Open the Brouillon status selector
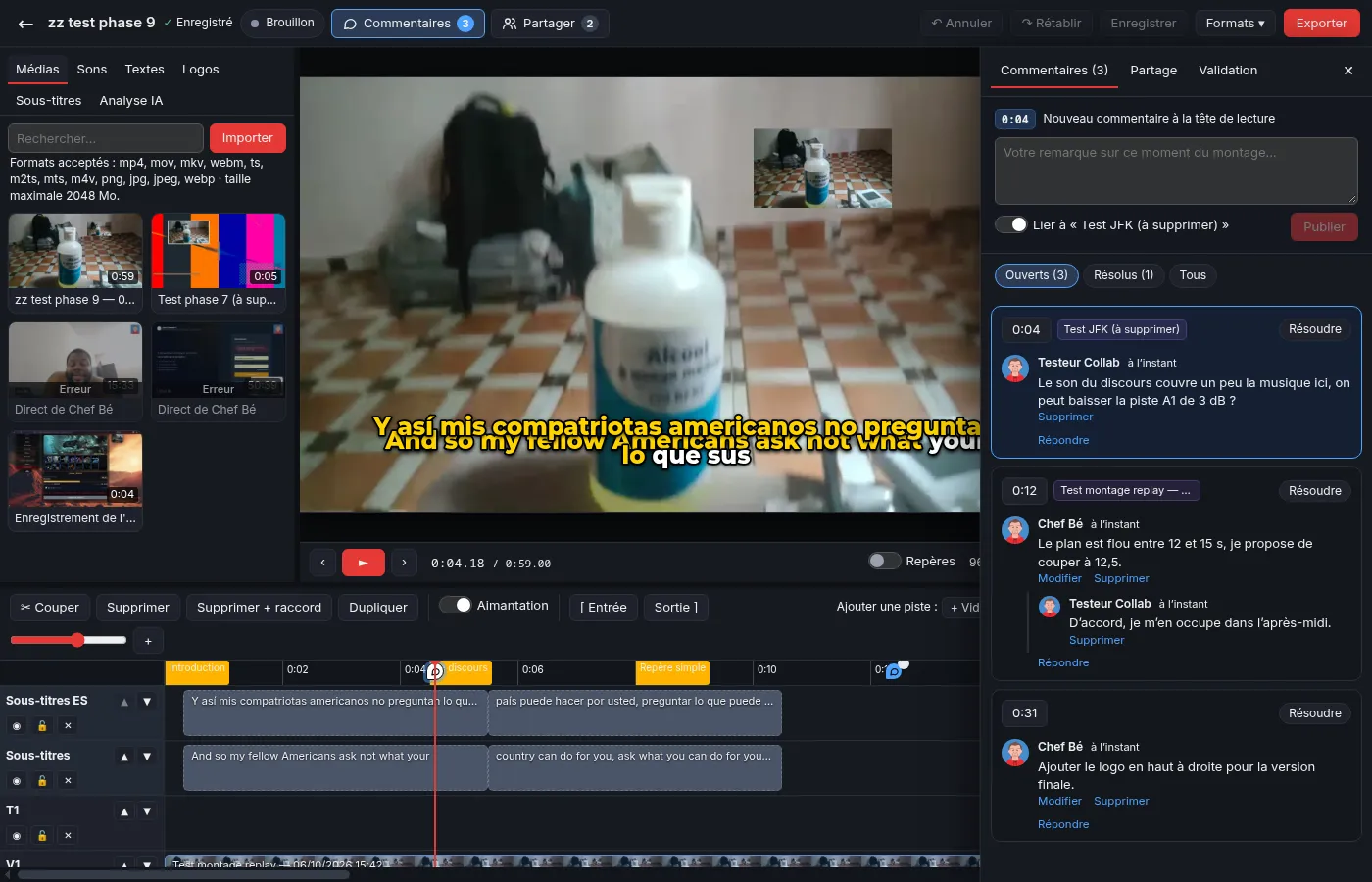 click(282, 23)
